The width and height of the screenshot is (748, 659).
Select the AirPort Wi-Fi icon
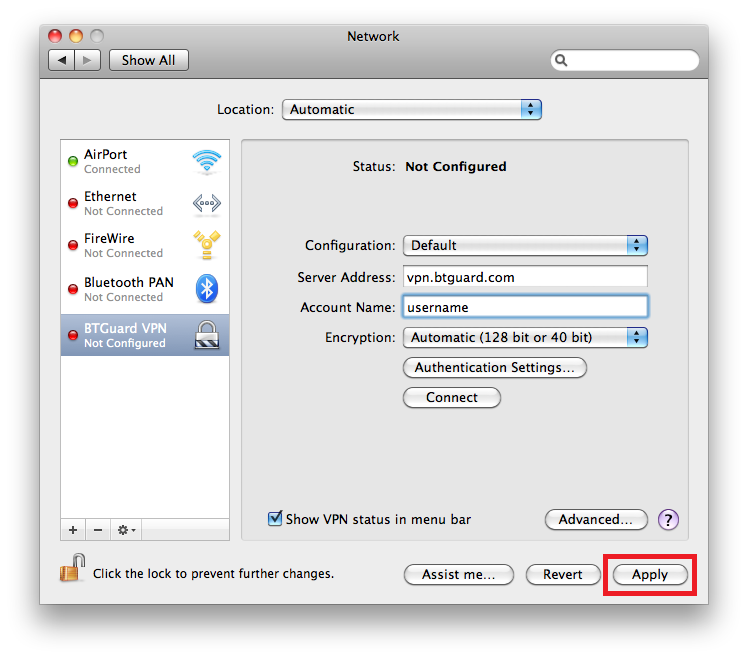206,162
